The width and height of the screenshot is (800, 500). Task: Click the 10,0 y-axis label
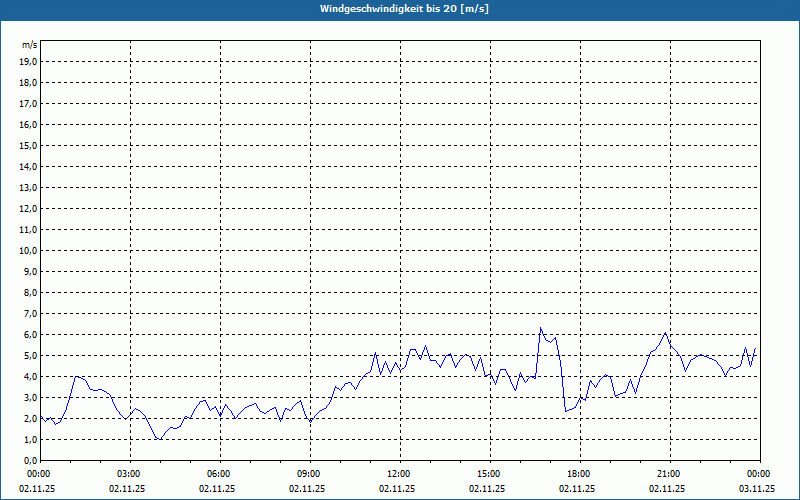coord(28,250)
